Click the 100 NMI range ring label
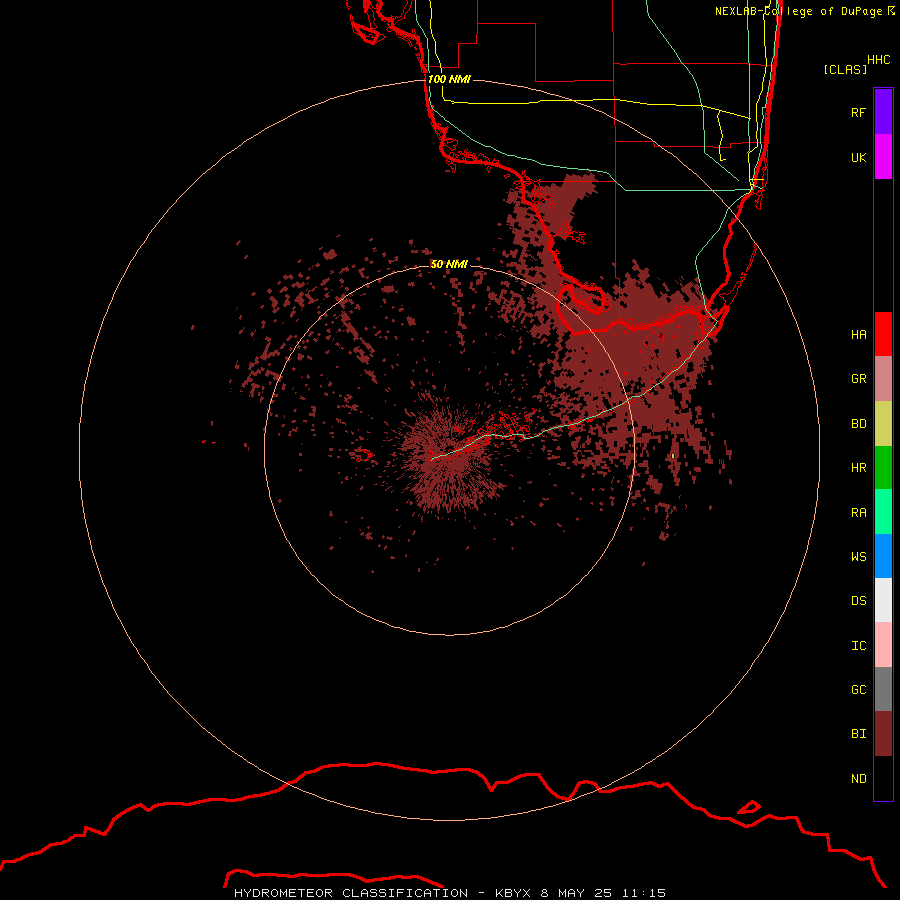The image size is (900, 900). click(x=449, y=79)
